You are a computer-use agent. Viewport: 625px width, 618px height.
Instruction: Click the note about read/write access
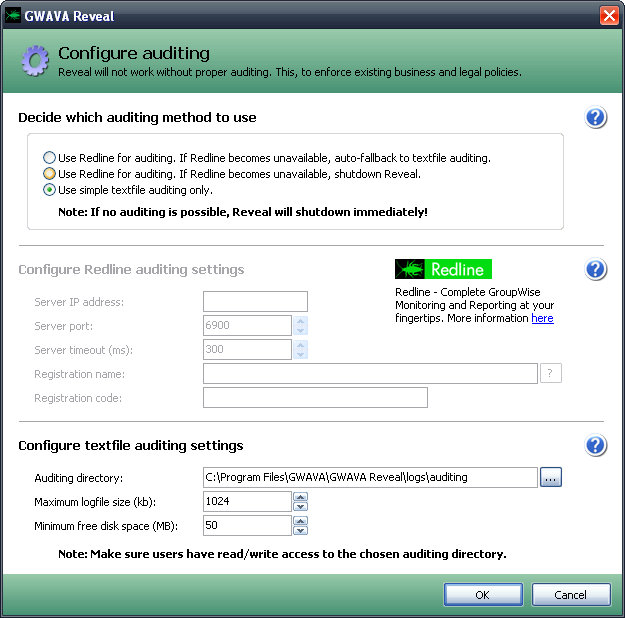(x=282, y=554)
